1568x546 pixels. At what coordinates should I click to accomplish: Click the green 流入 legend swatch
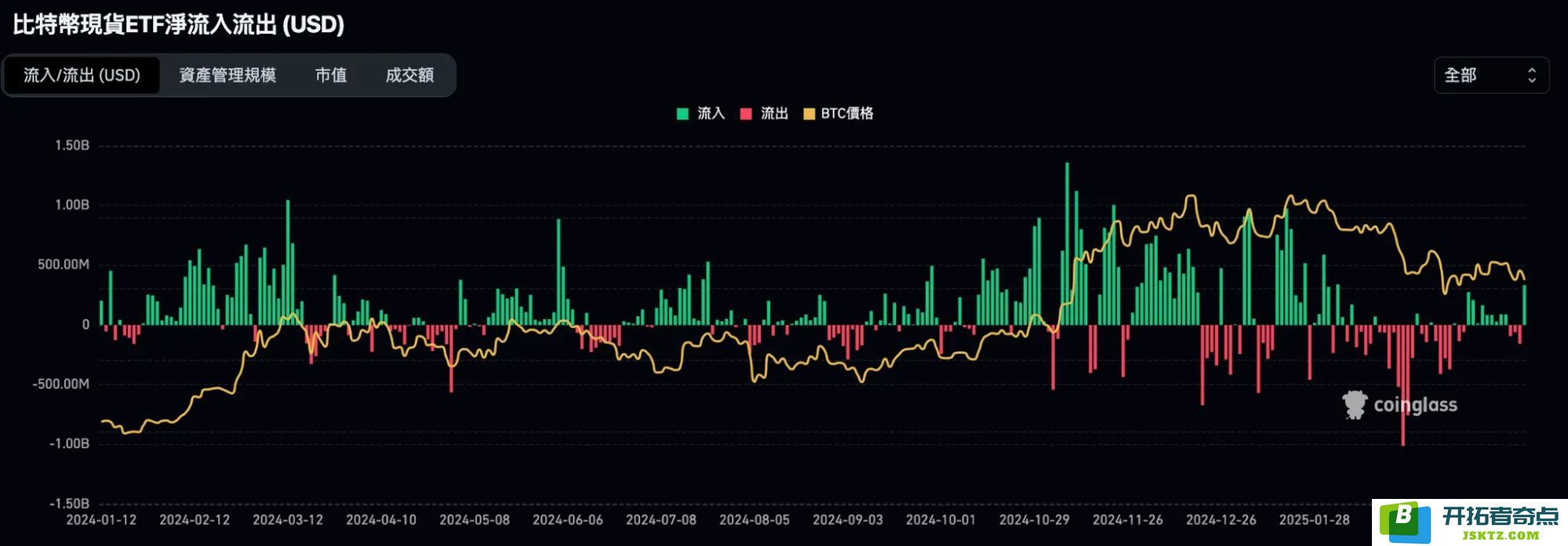point(682,114)
